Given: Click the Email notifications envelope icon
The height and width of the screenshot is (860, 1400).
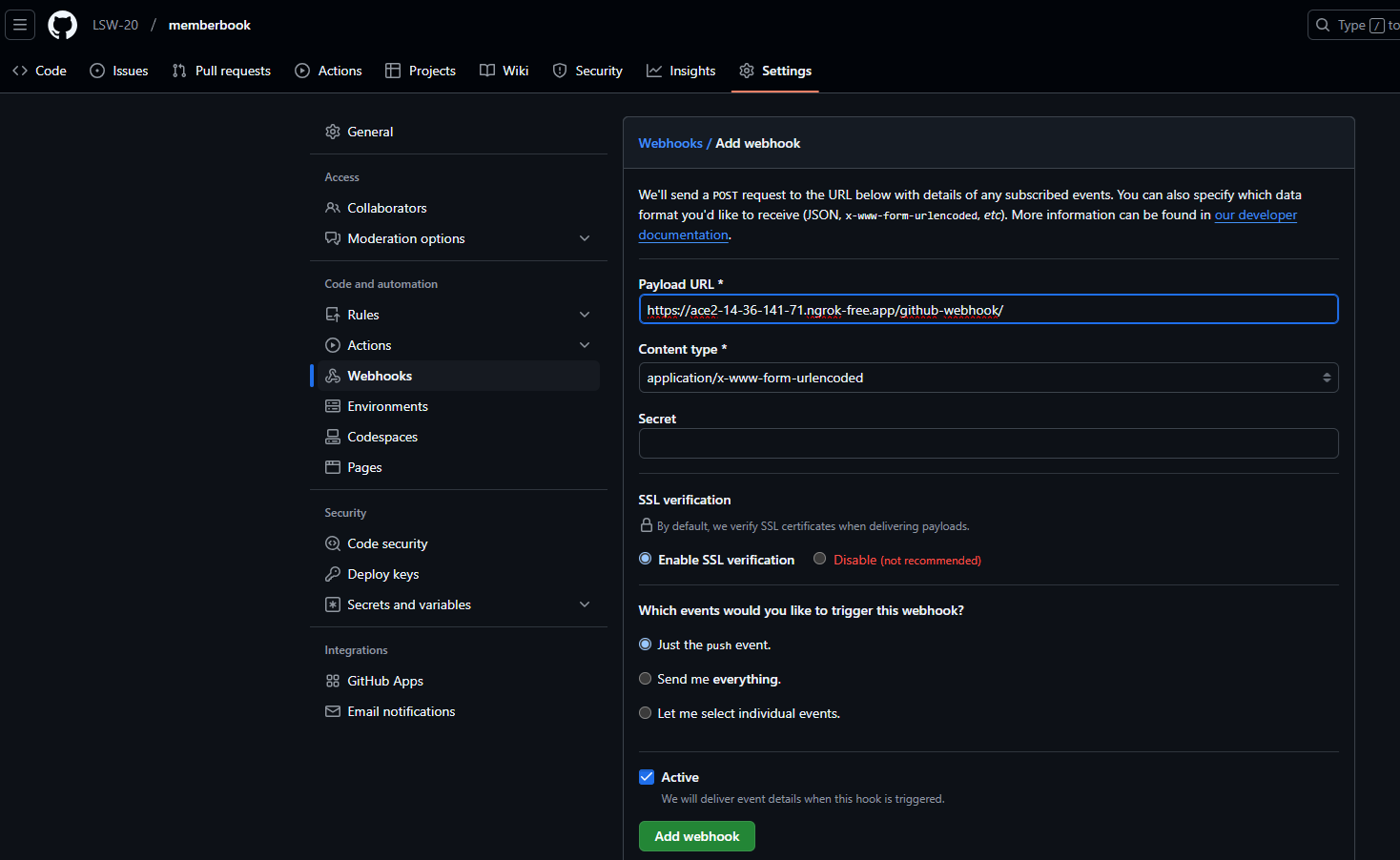Looking at the screenshot, I should pos(333,711).
